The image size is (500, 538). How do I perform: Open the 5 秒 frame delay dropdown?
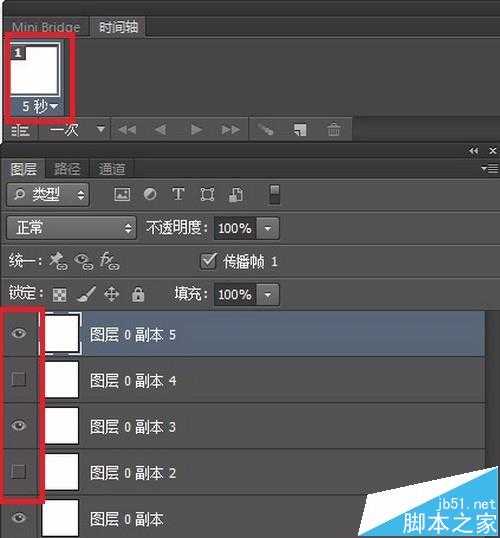[x=39, y=107]
